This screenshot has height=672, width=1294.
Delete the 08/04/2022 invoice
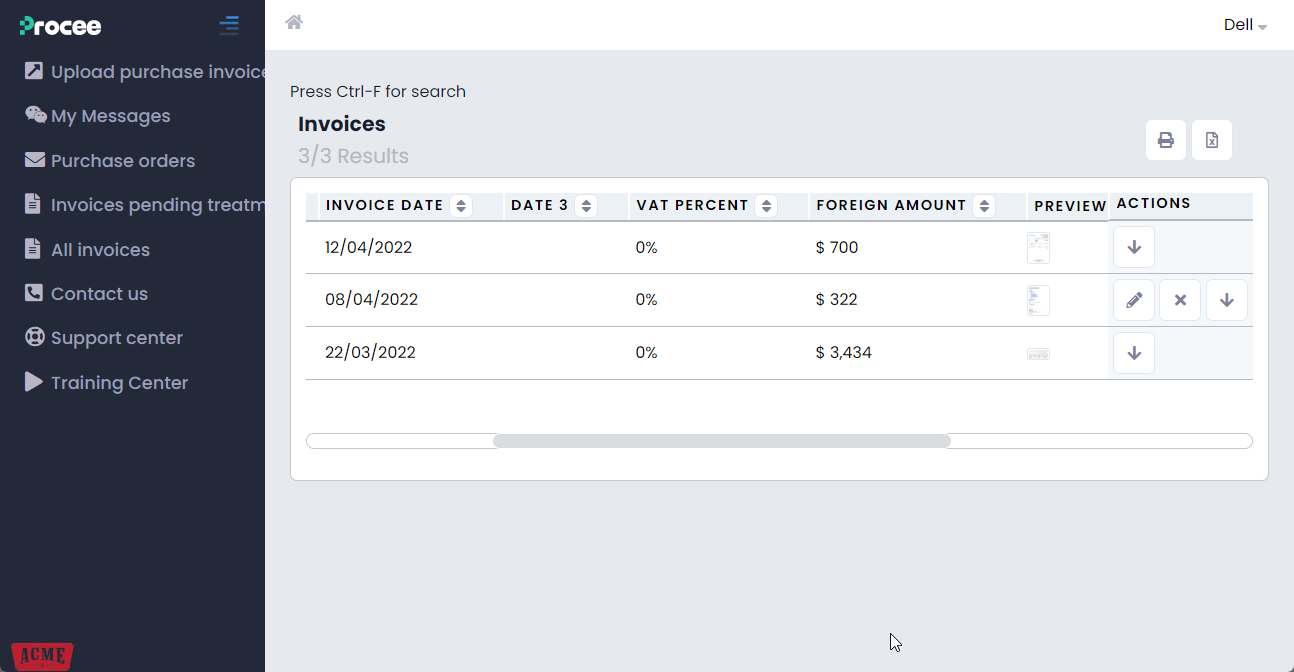(x=1179, y=299)
